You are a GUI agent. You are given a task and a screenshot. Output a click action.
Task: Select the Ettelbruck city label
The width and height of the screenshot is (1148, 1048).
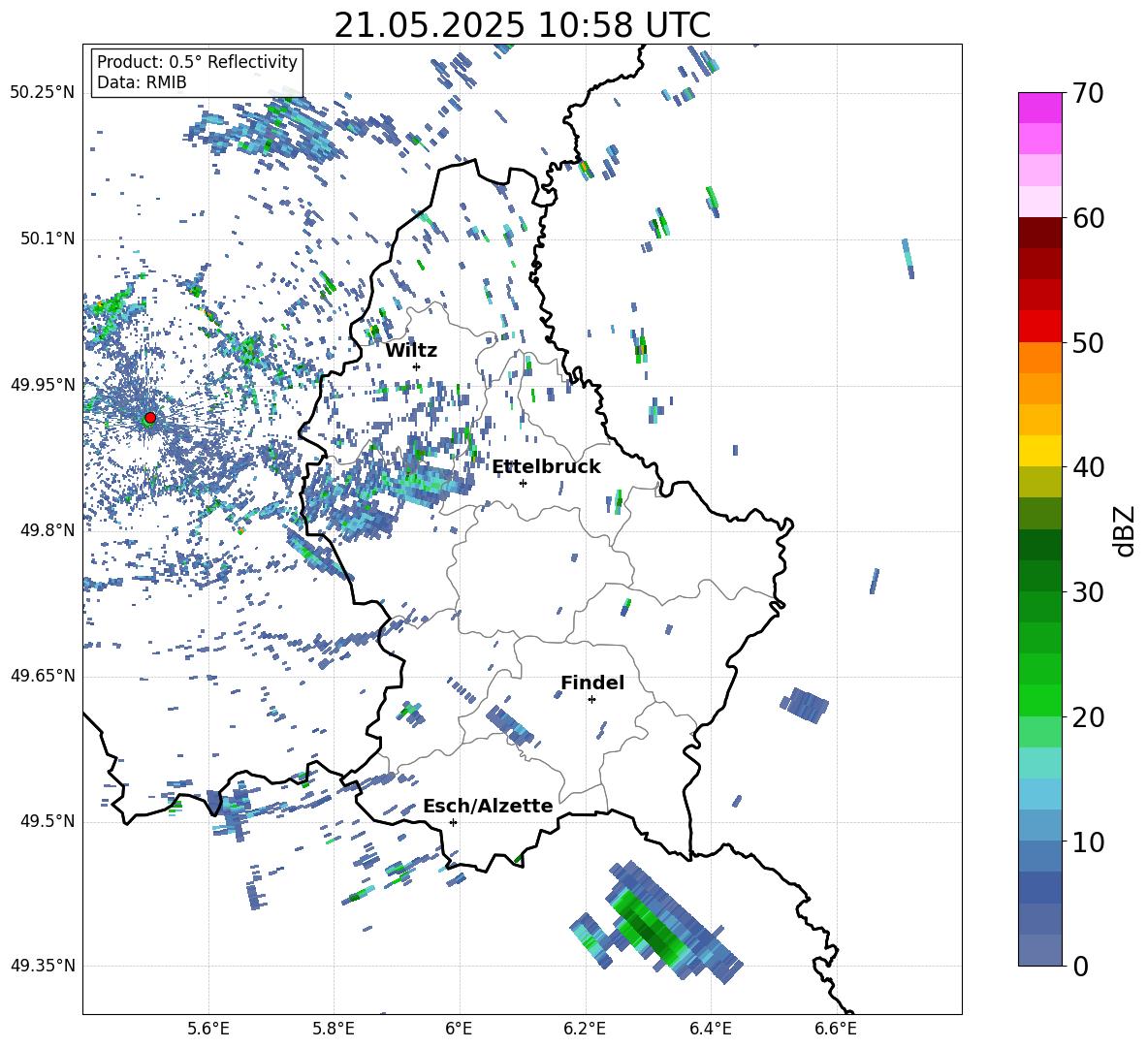pyautogui.click(x=546, y=467)
